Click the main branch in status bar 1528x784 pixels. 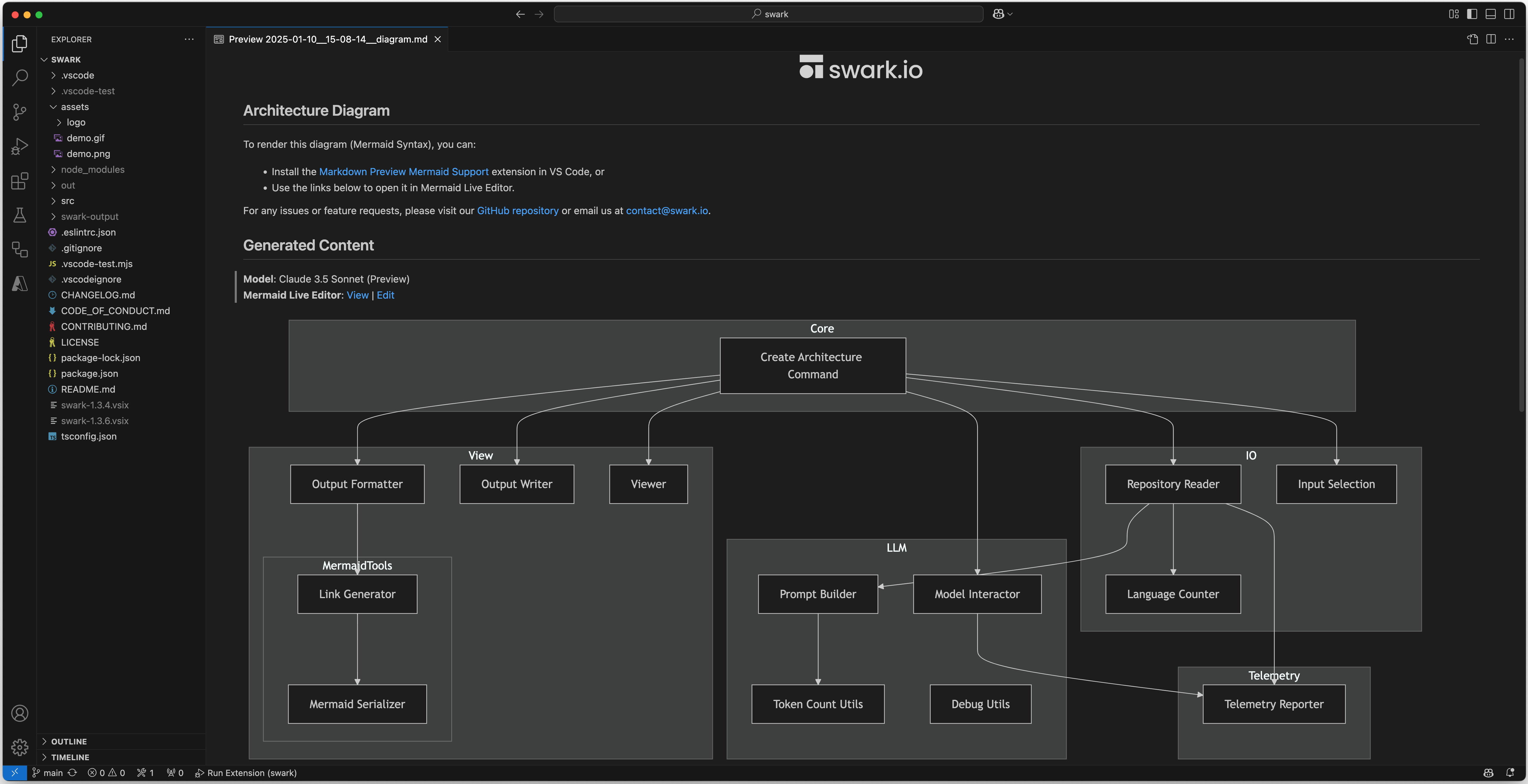[x=48, y=773]
